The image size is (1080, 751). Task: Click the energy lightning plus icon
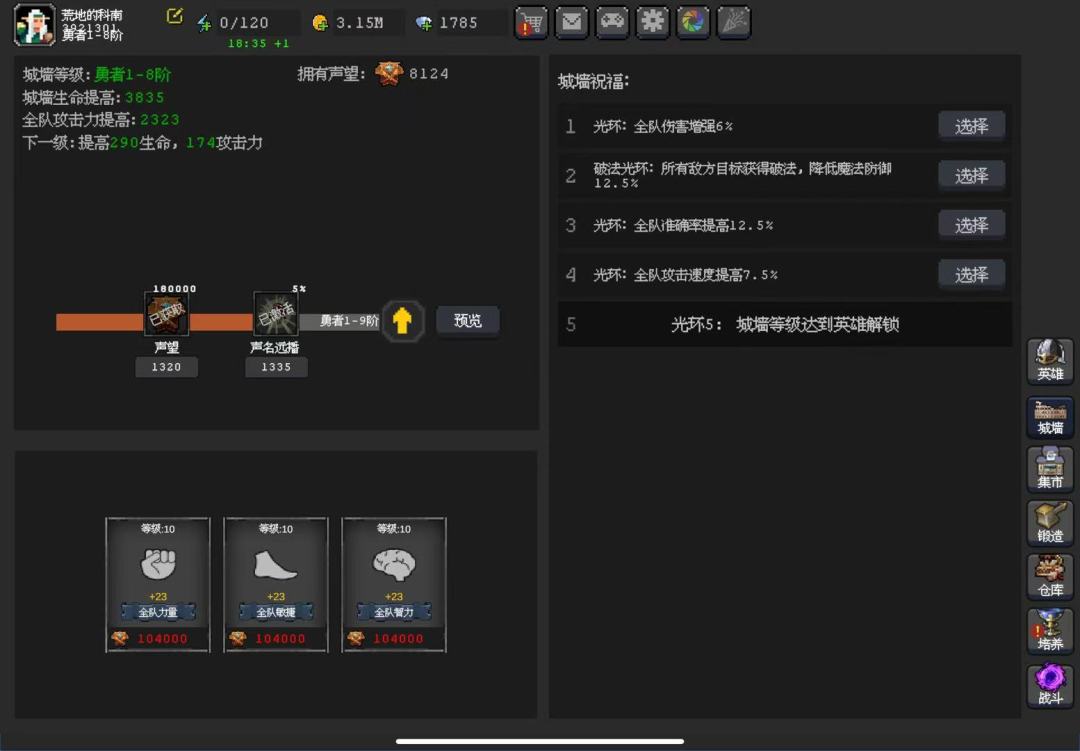(205, 23)
